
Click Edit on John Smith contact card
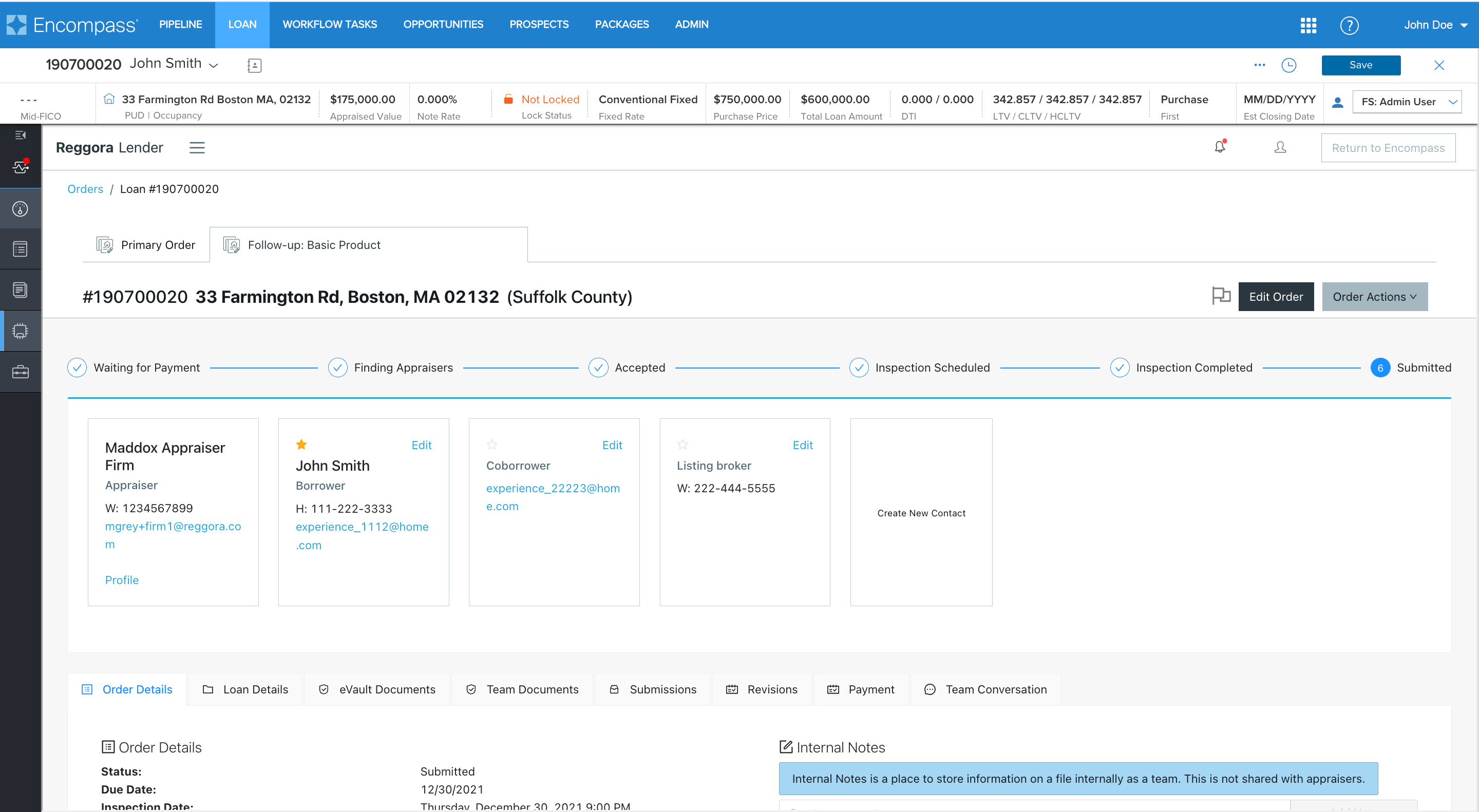422,444
